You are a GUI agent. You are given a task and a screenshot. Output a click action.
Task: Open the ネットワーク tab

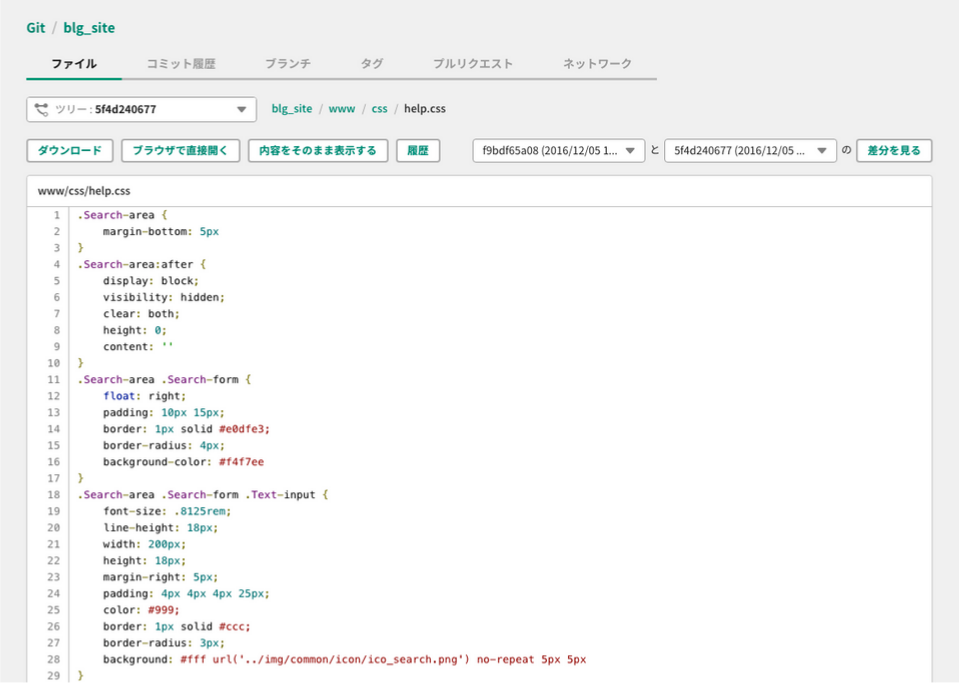click(598, 64)
